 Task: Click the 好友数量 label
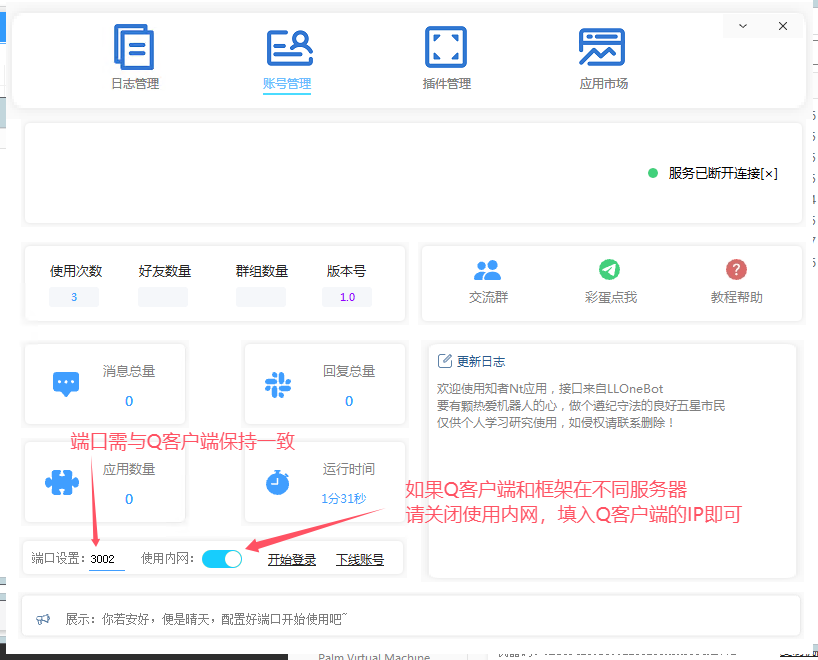[x=165, y=271]
